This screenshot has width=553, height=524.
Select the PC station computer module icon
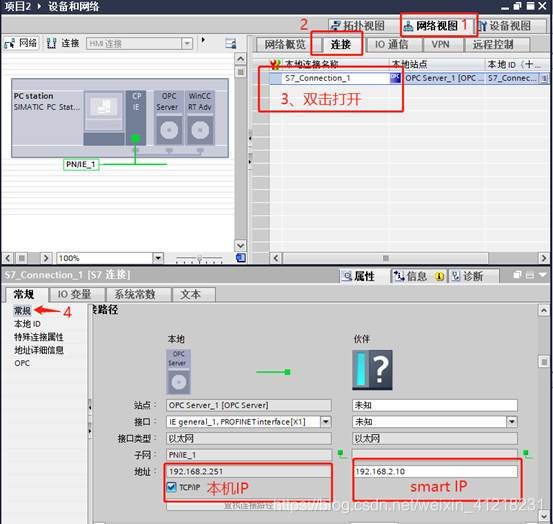tap(104, 118)
